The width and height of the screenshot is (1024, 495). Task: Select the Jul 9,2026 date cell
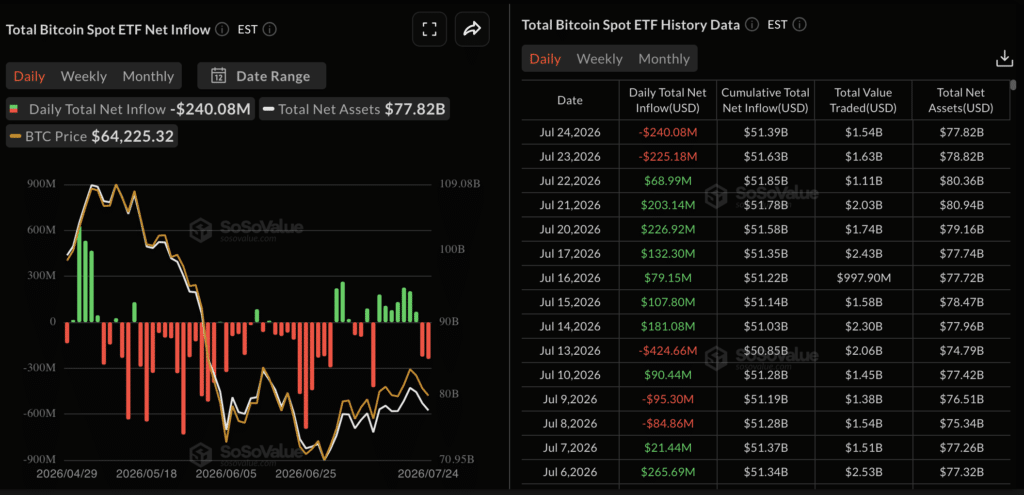[x=570, y=399]
